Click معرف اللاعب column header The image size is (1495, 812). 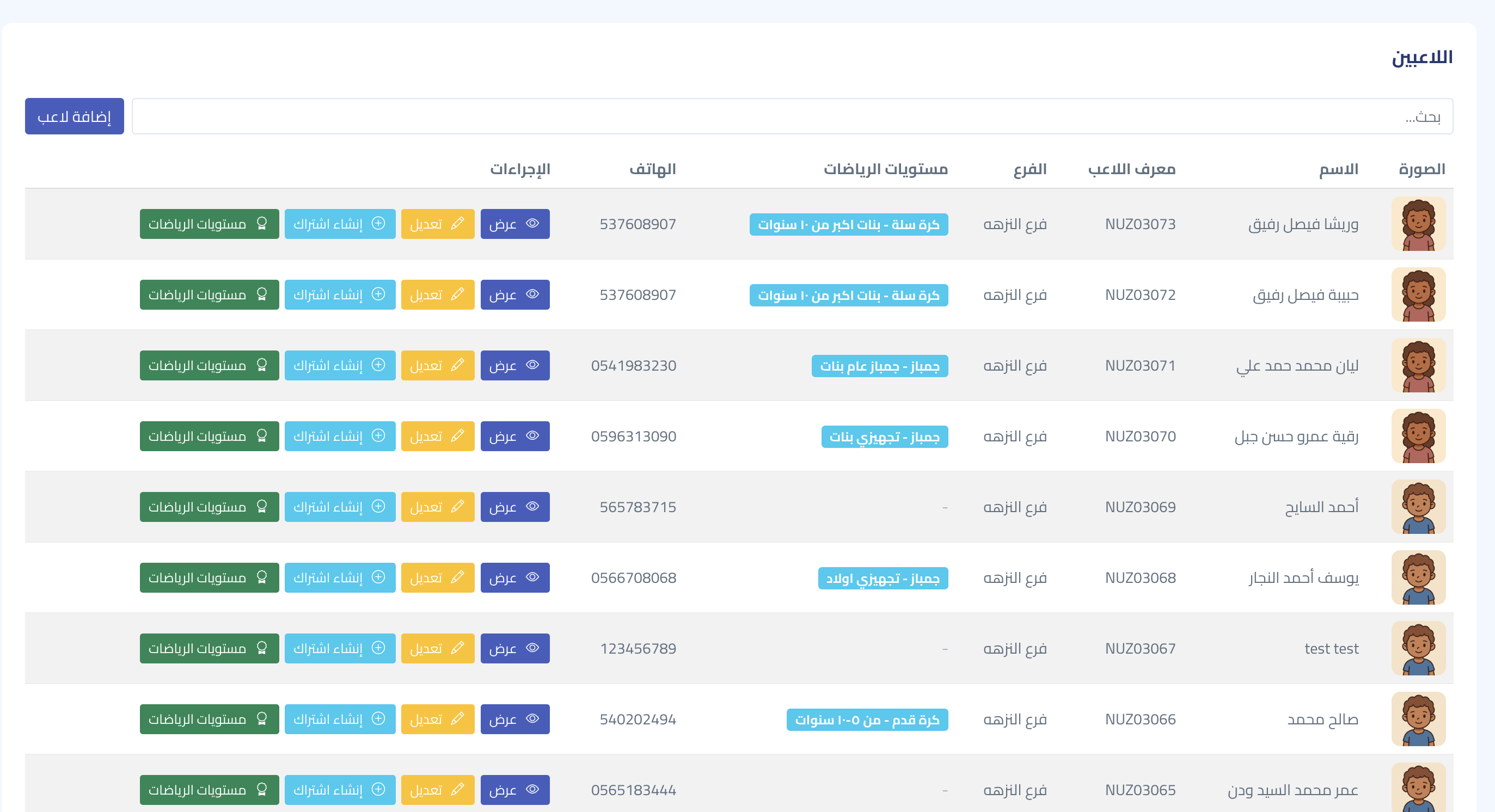pyautogui.click(x=1131, y=169)
